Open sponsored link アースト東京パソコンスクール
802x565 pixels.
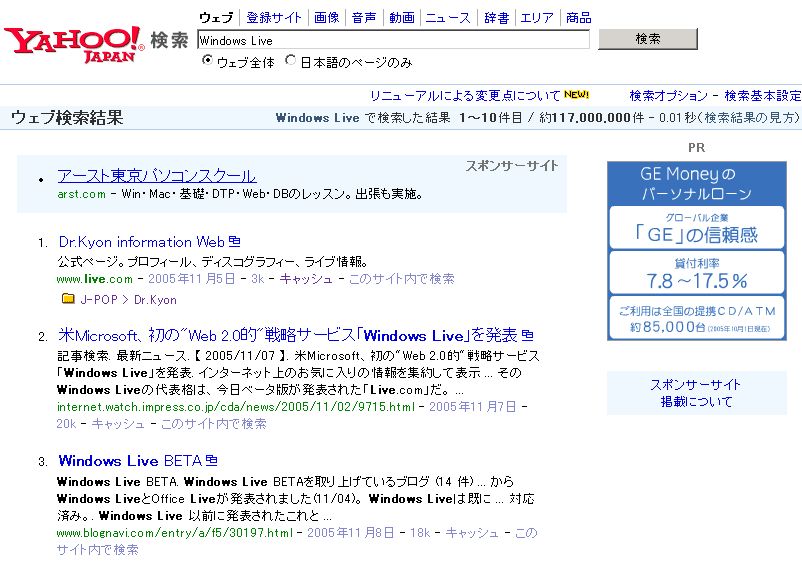click(157, 176)
